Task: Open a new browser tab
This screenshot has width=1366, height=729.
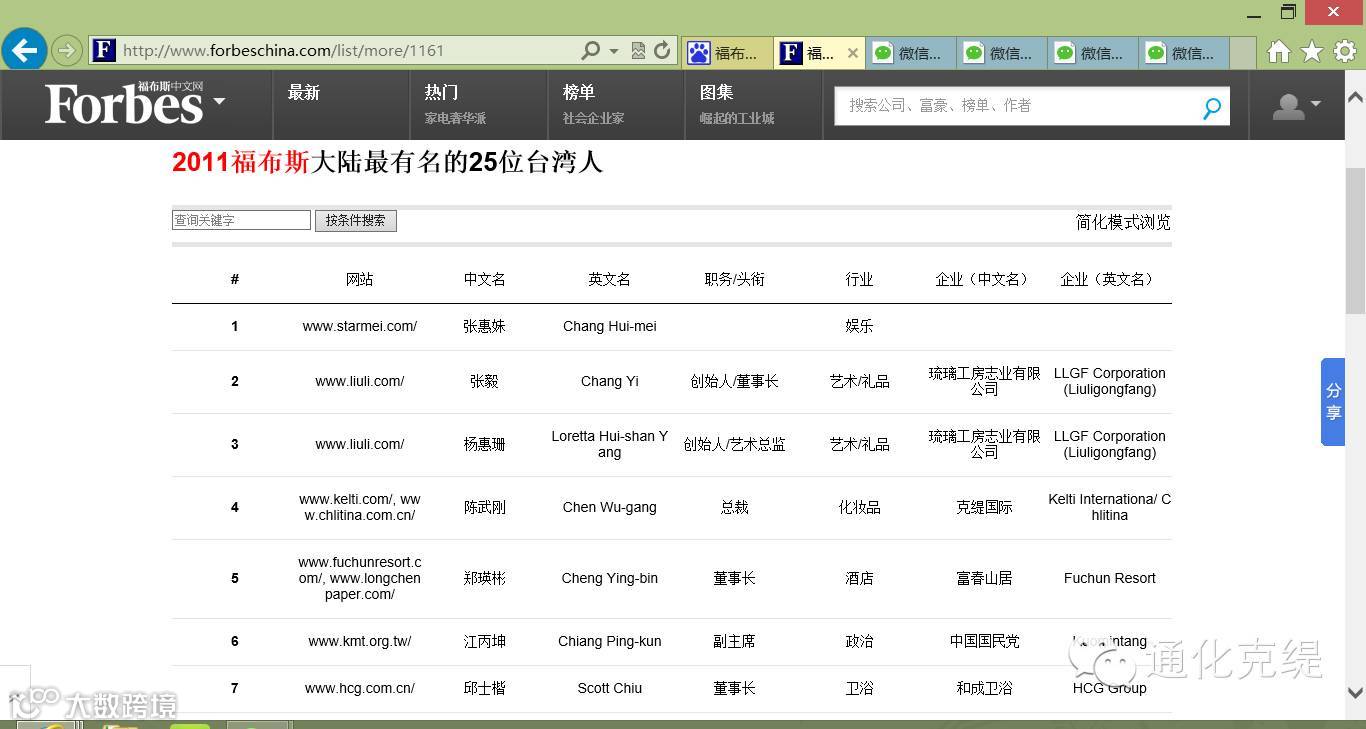Action: [1242, 53]
